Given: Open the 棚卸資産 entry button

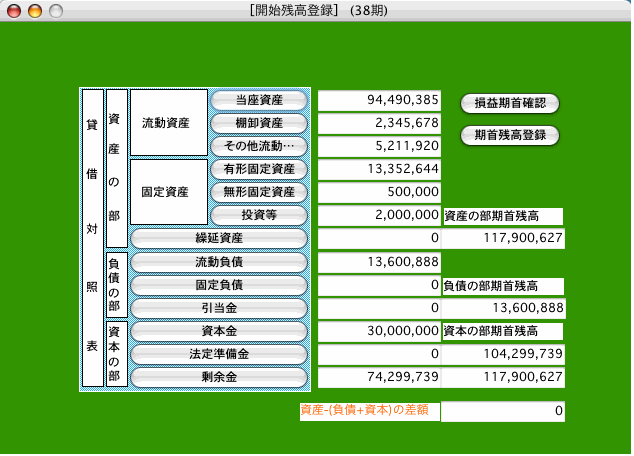Looking at the screenshot, I should click(259, 123).
